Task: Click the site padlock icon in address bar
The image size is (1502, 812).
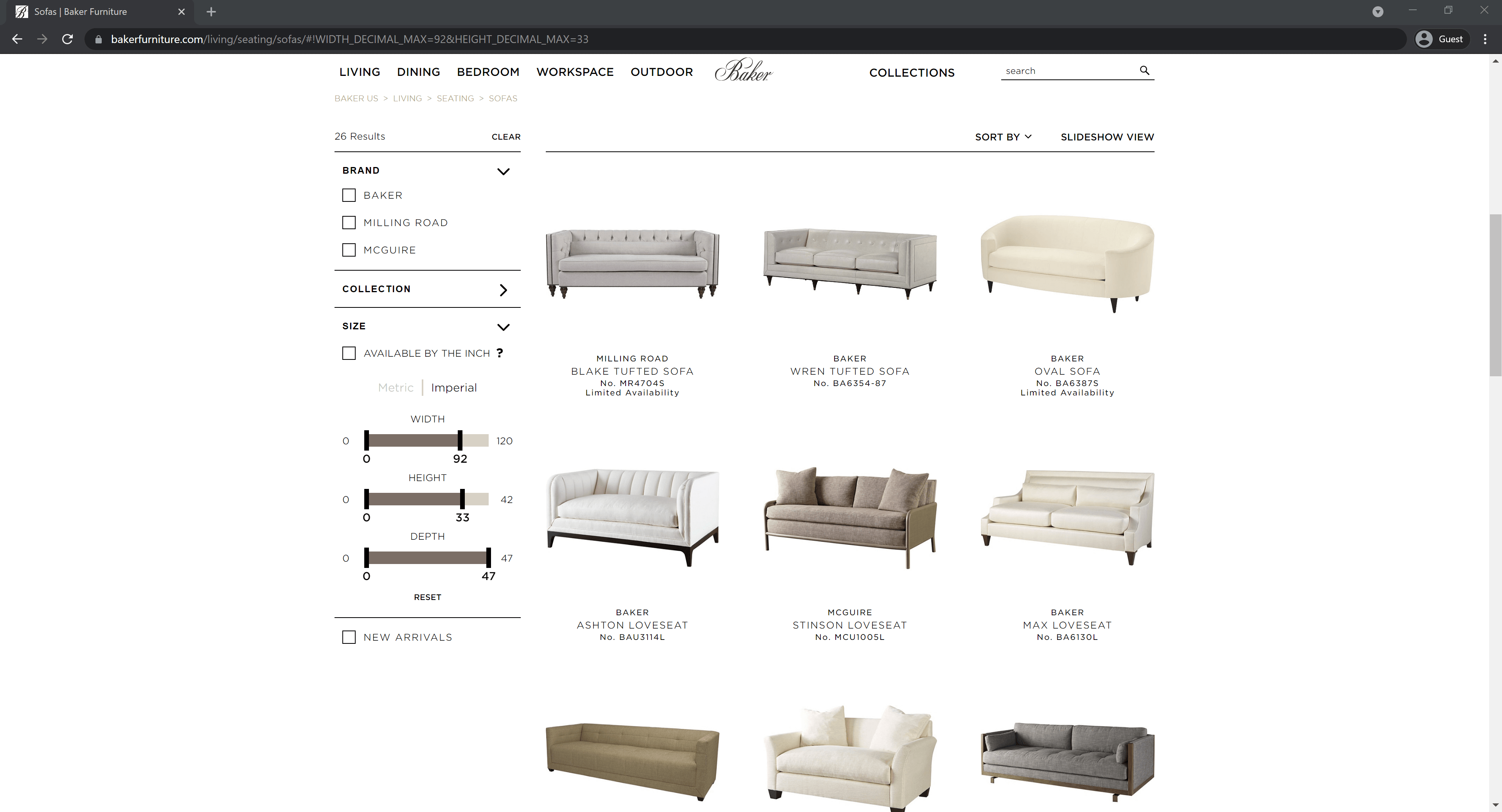Action: click(x=99, y=39)
